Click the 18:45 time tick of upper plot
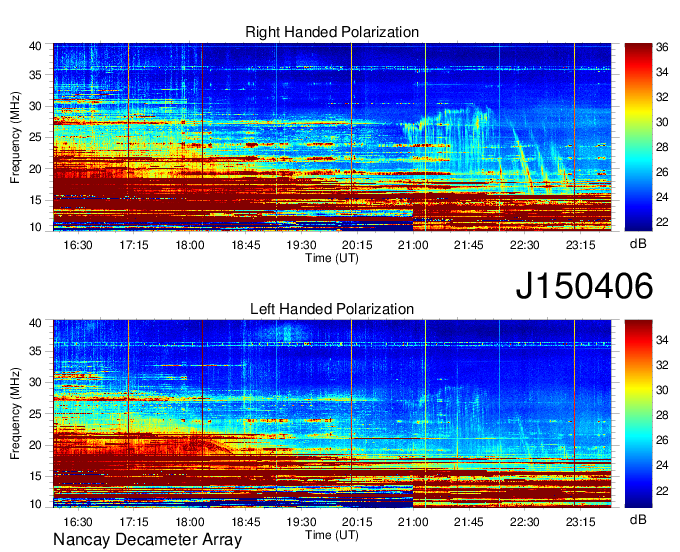The height and width of the screenshot is (552, 680). click(245, 245)
